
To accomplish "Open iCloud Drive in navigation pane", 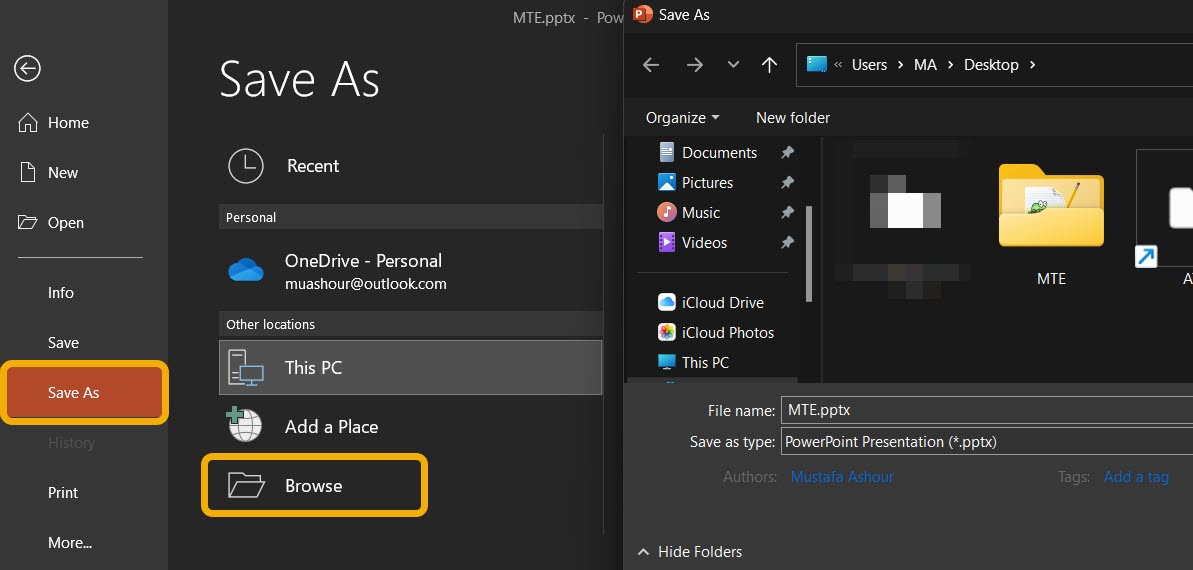I will [x=722, y=303].
